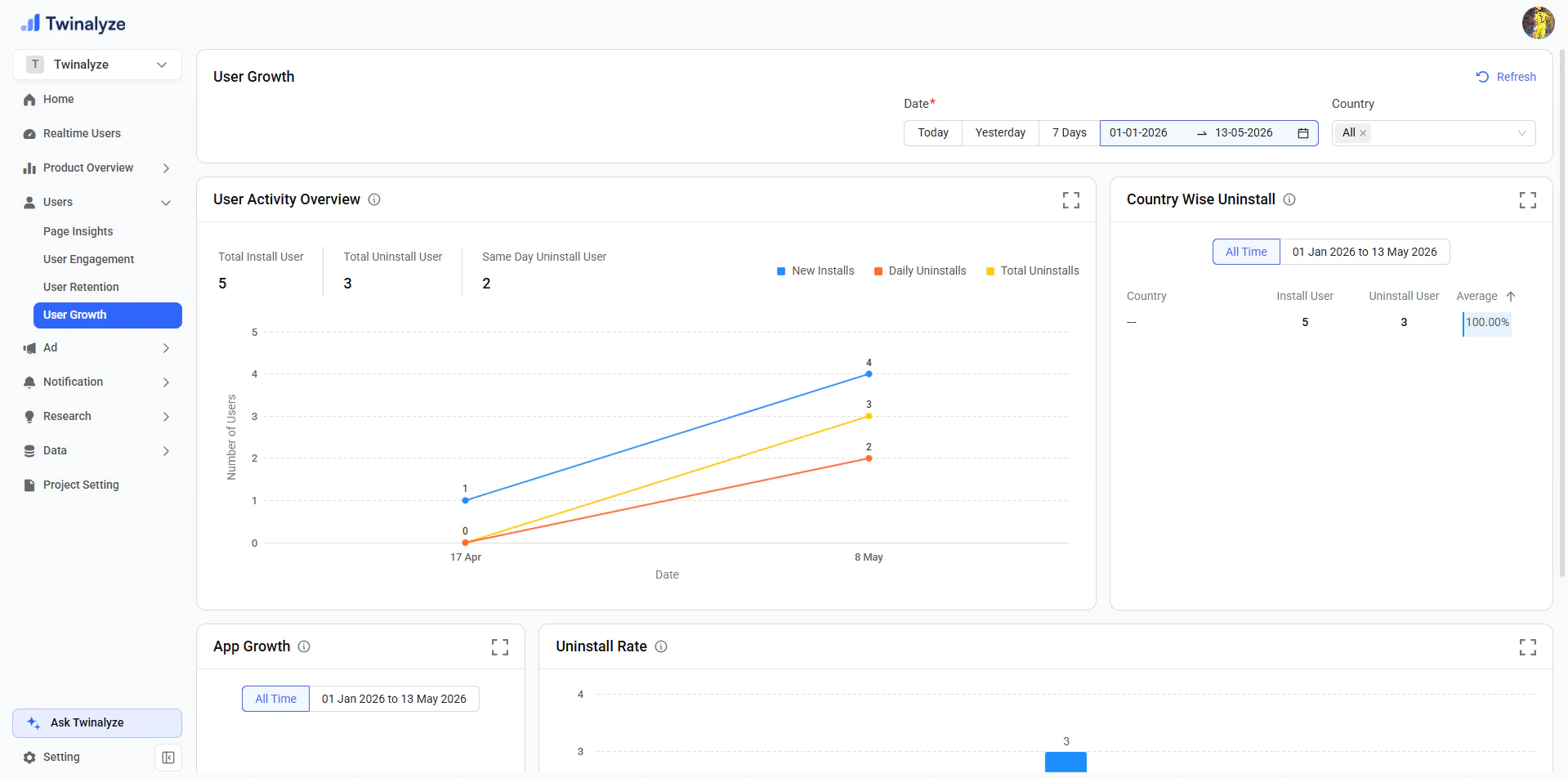Expand App Growth to fullscreen

pyautogui.click(x=500, y=647)
